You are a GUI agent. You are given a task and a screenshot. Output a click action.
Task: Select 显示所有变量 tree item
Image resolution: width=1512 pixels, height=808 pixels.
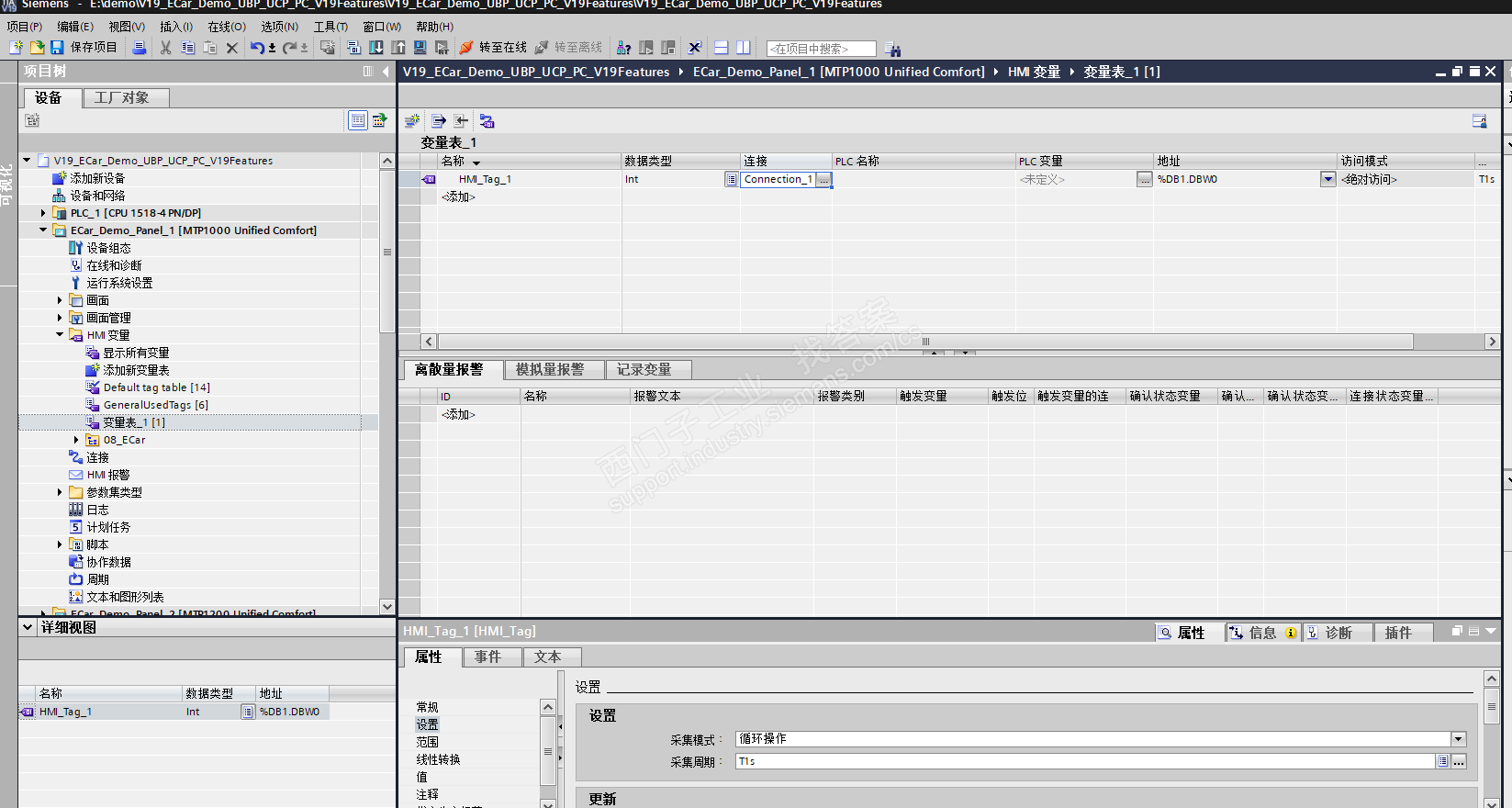coord(136,353)
